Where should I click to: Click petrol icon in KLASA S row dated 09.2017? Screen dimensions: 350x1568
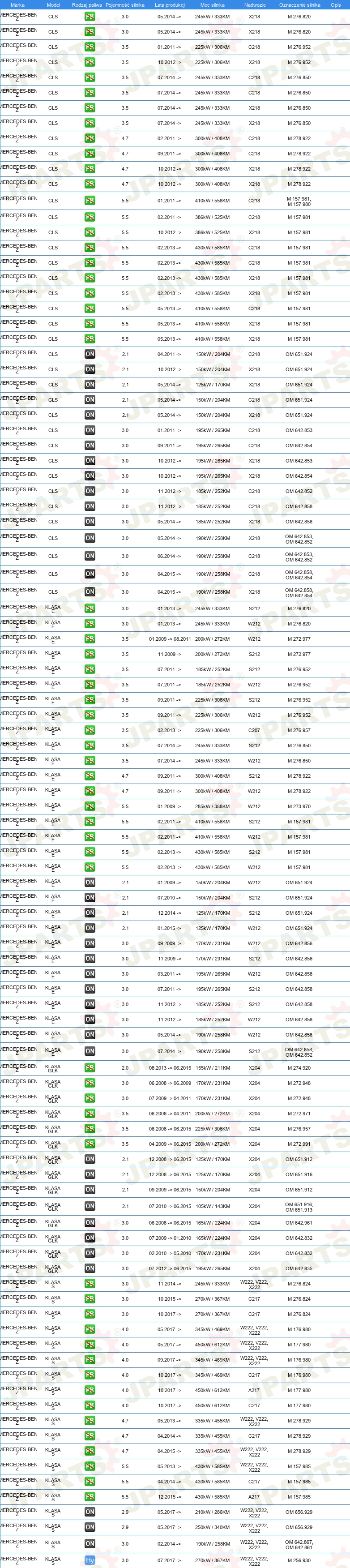[90, 1359]
